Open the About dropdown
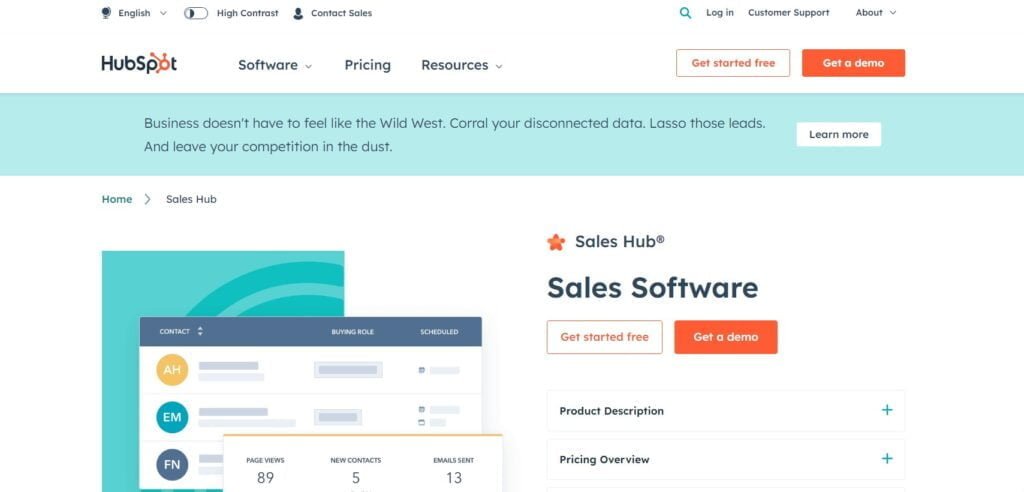Viewport: 1024px width, 492px height. pos(876,13)
